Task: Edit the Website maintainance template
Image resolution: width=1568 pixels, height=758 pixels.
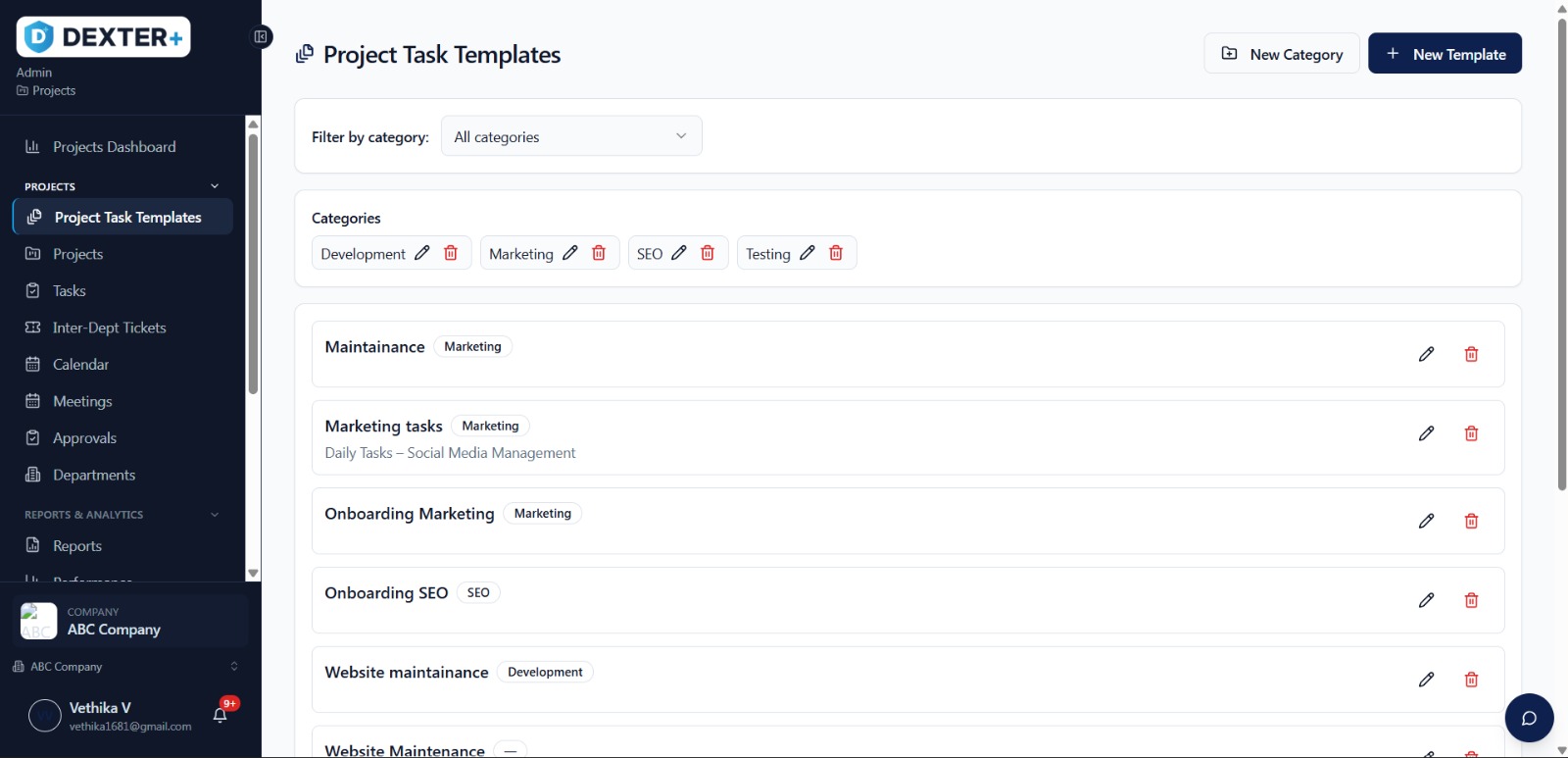Action: click(1427, 680)
